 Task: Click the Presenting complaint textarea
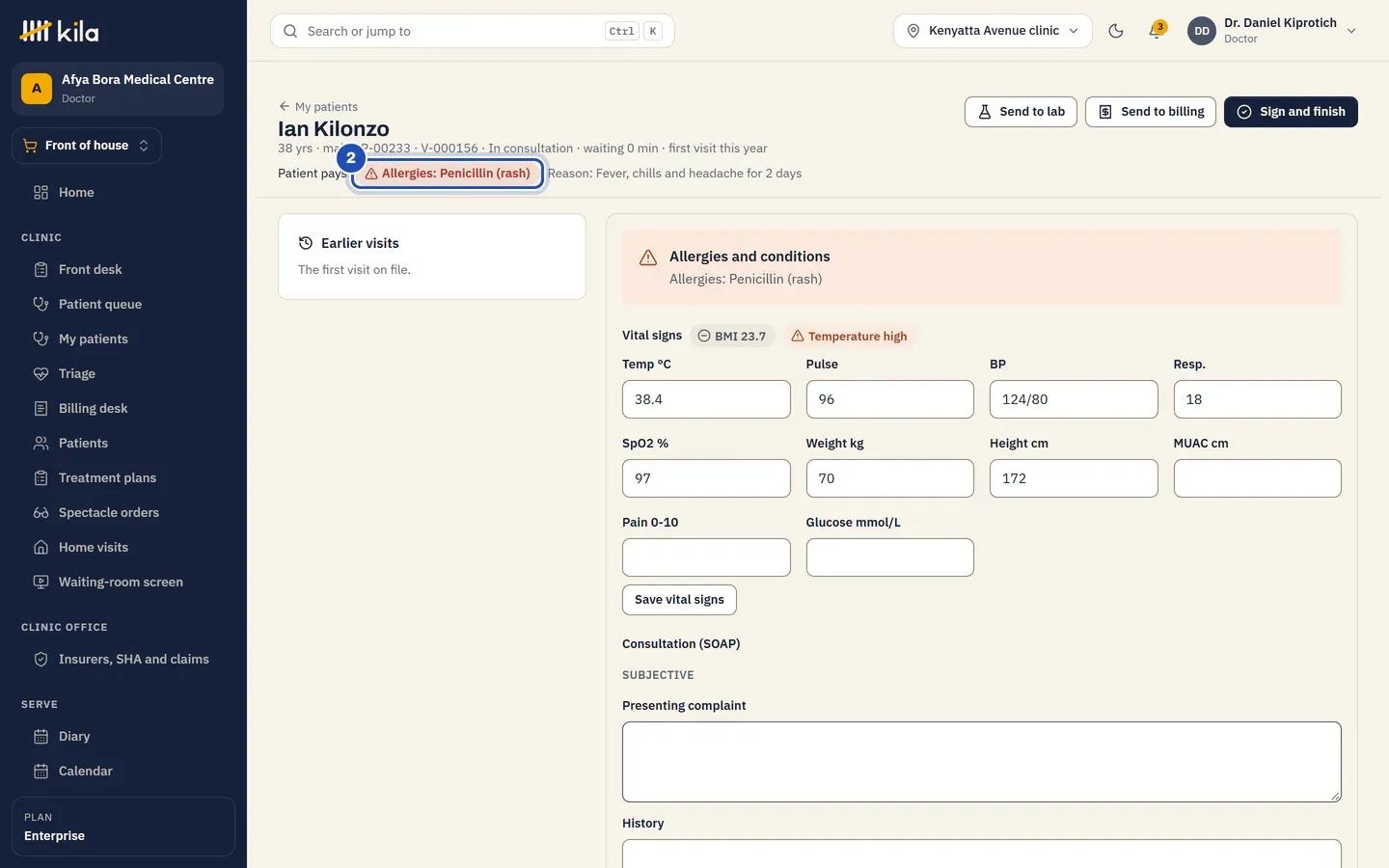coord(982,762)
